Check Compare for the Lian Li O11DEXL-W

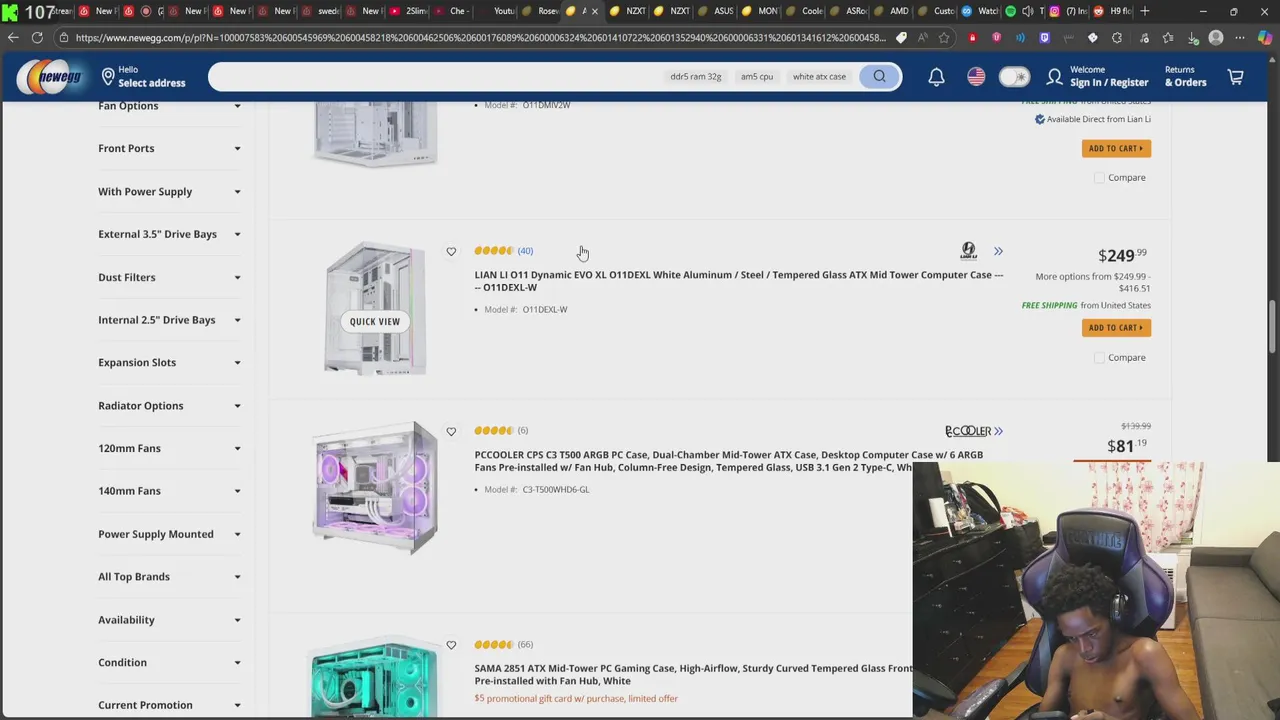[1100, 358]
